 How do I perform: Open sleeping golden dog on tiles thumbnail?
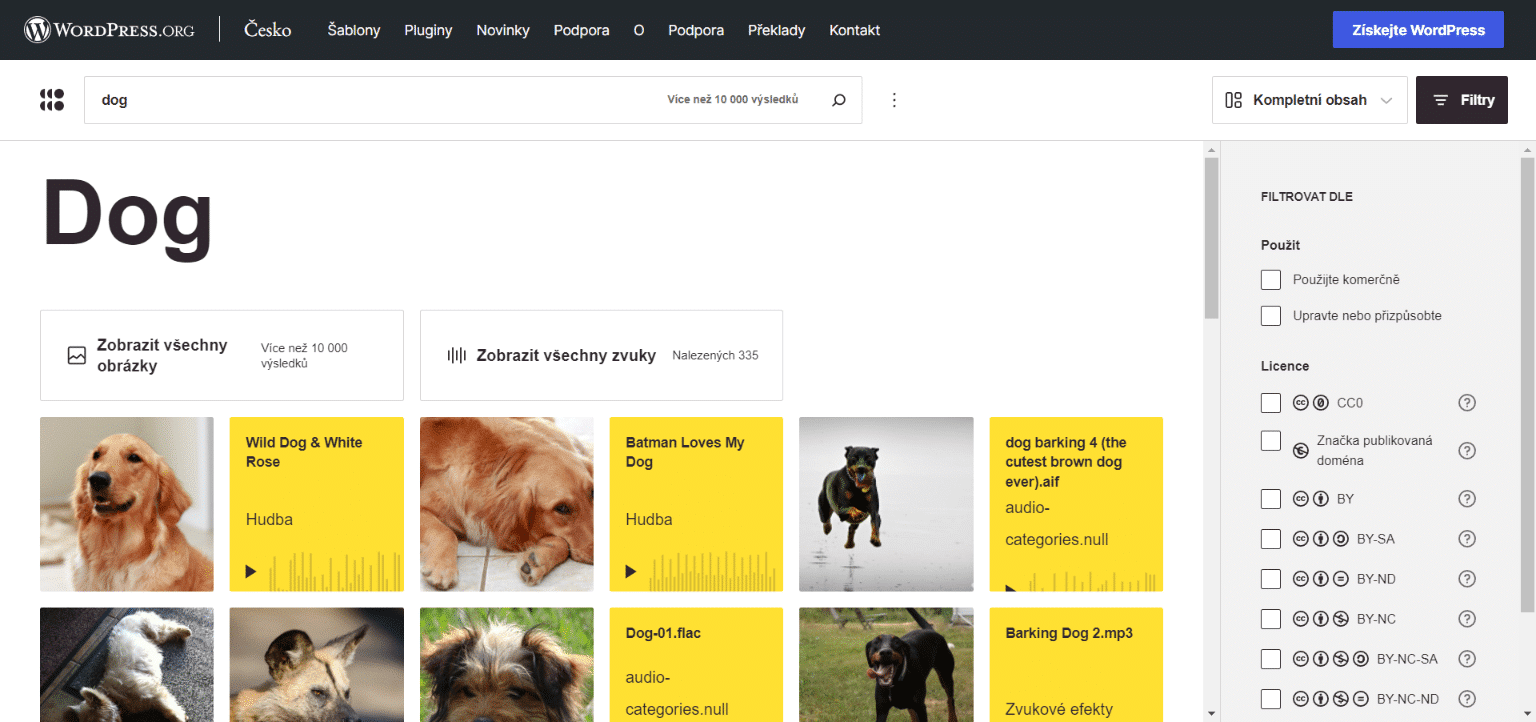[507, 504]
